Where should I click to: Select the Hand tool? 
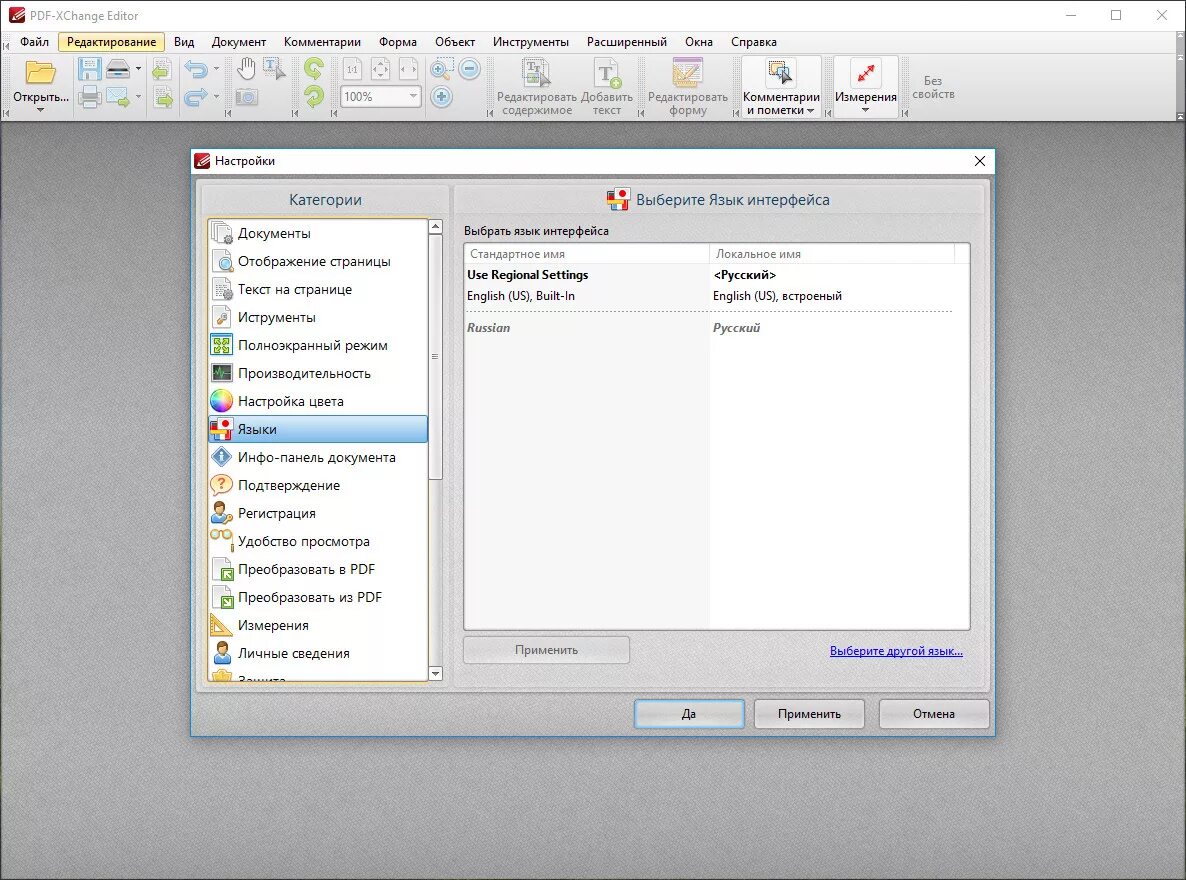(x=246, y=69)
